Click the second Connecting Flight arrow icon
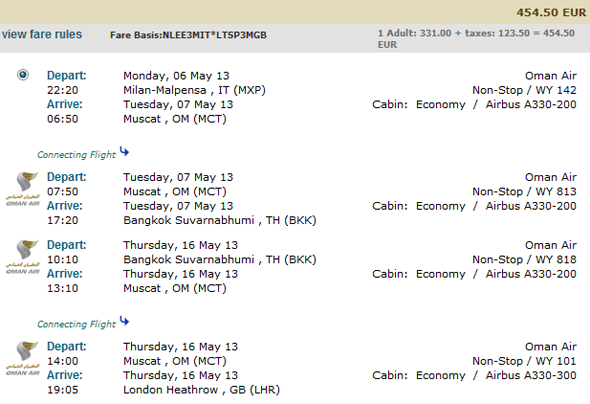 [124, 321]
